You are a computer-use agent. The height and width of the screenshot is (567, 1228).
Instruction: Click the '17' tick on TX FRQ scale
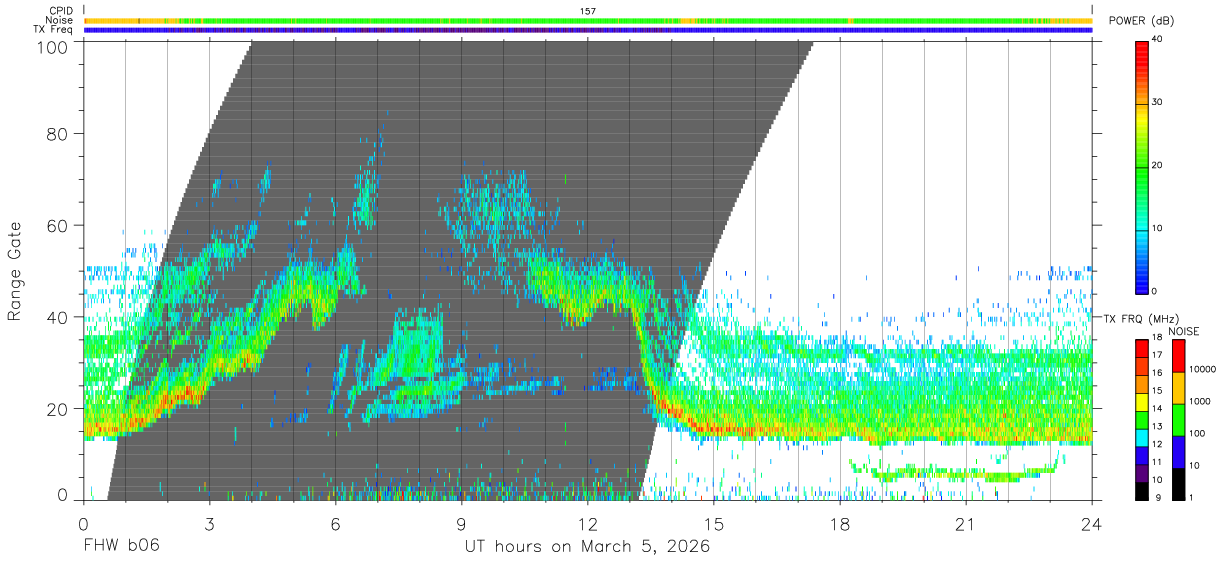click(x=1157, y=355)
